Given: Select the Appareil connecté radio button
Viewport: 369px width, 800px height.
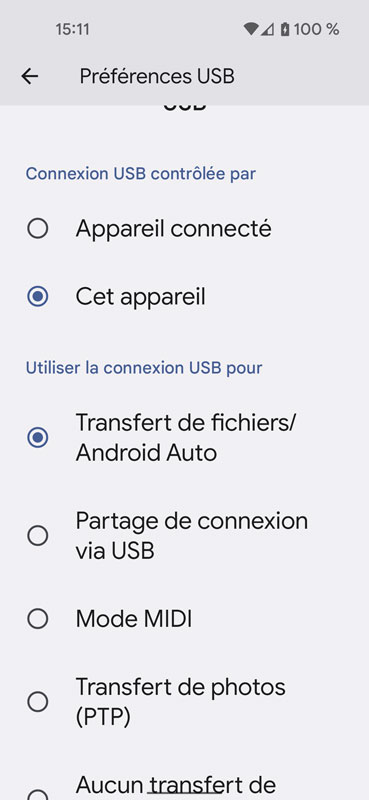Looking at the screenshot, I should 38,229.
